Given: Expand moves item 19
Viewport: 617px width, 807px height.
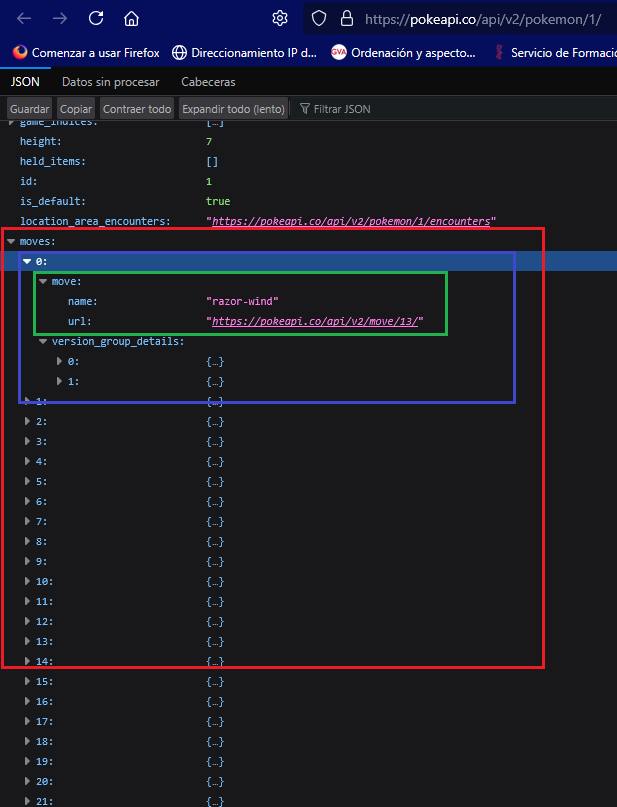Looking at the screenshot, I should coord(27,761).
